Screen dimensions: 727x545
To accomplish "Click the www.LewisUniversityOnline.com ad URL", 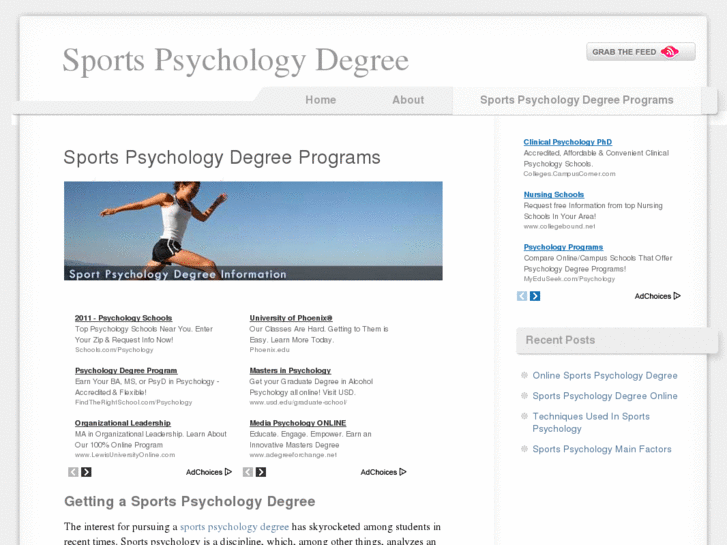I will [x=125, y=455].
